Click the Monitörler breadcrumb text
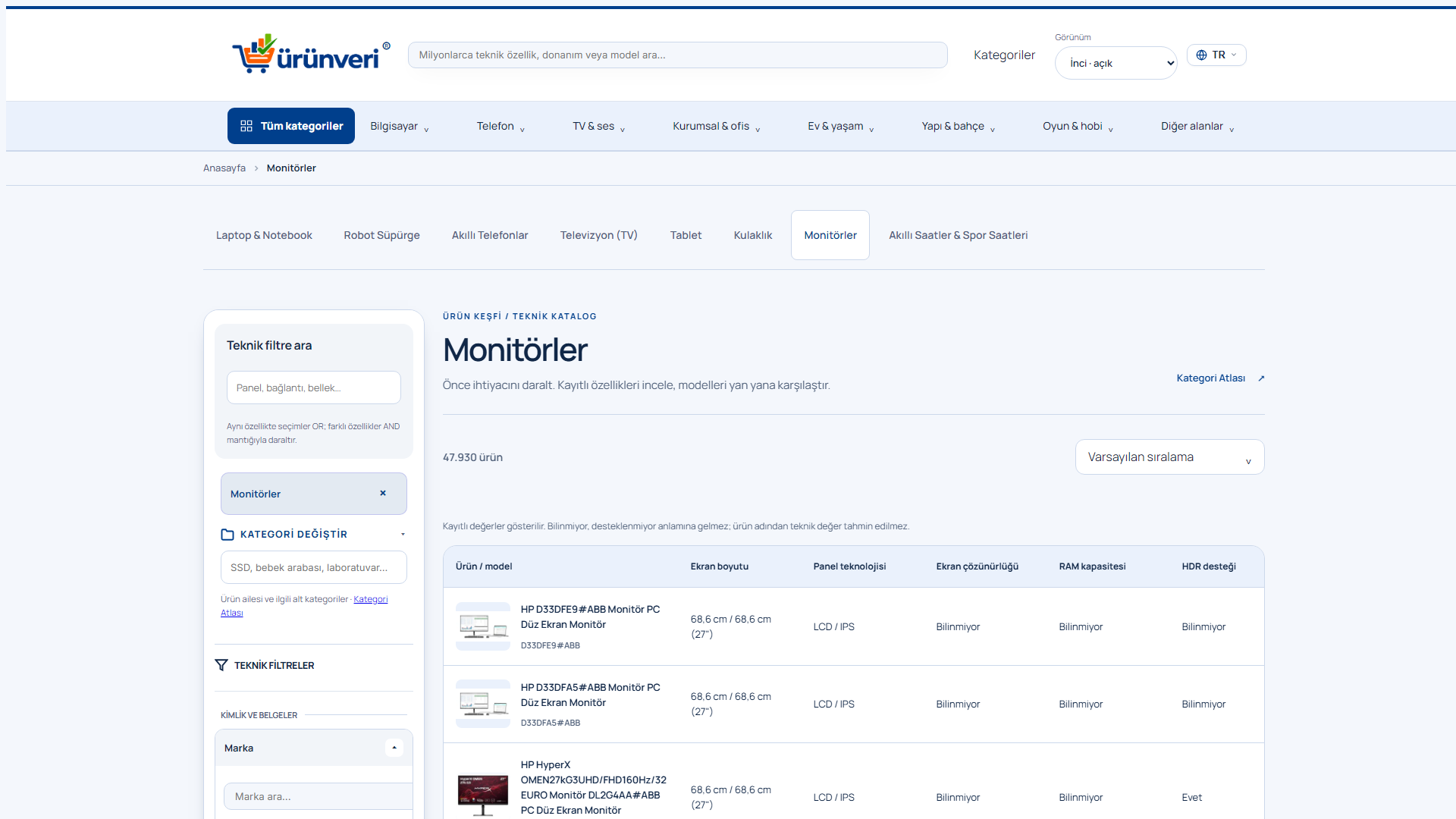 (x=291, y=168)
